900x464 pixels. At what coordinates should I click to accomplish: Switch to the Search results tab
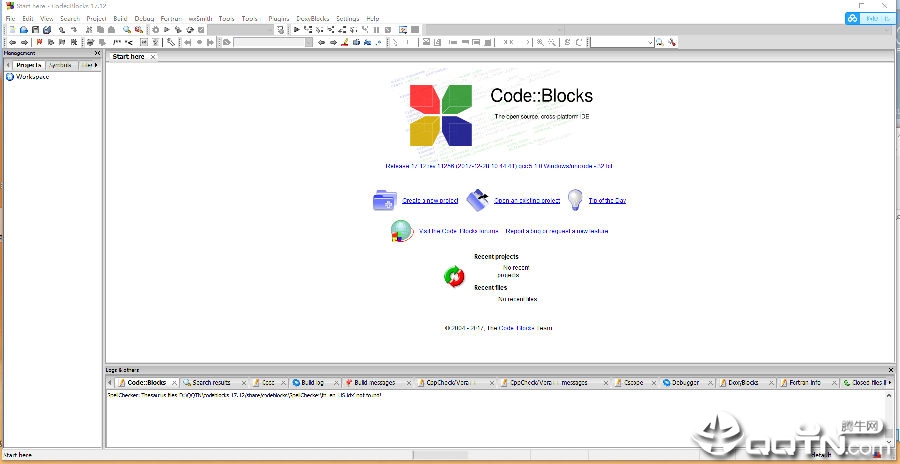click(211, 382)
